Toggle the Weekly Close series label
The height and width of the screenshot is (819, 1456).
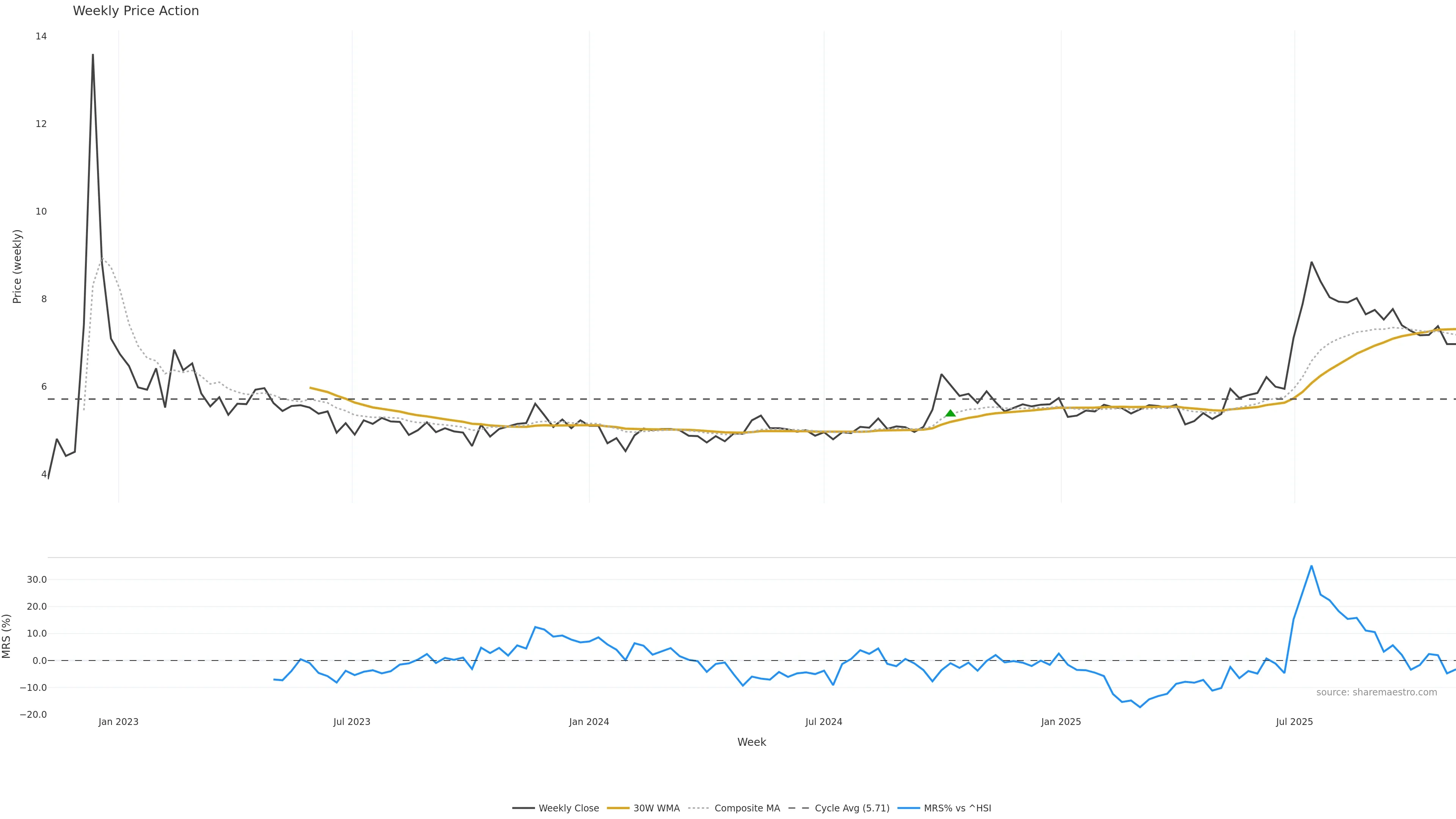point(569,808)
